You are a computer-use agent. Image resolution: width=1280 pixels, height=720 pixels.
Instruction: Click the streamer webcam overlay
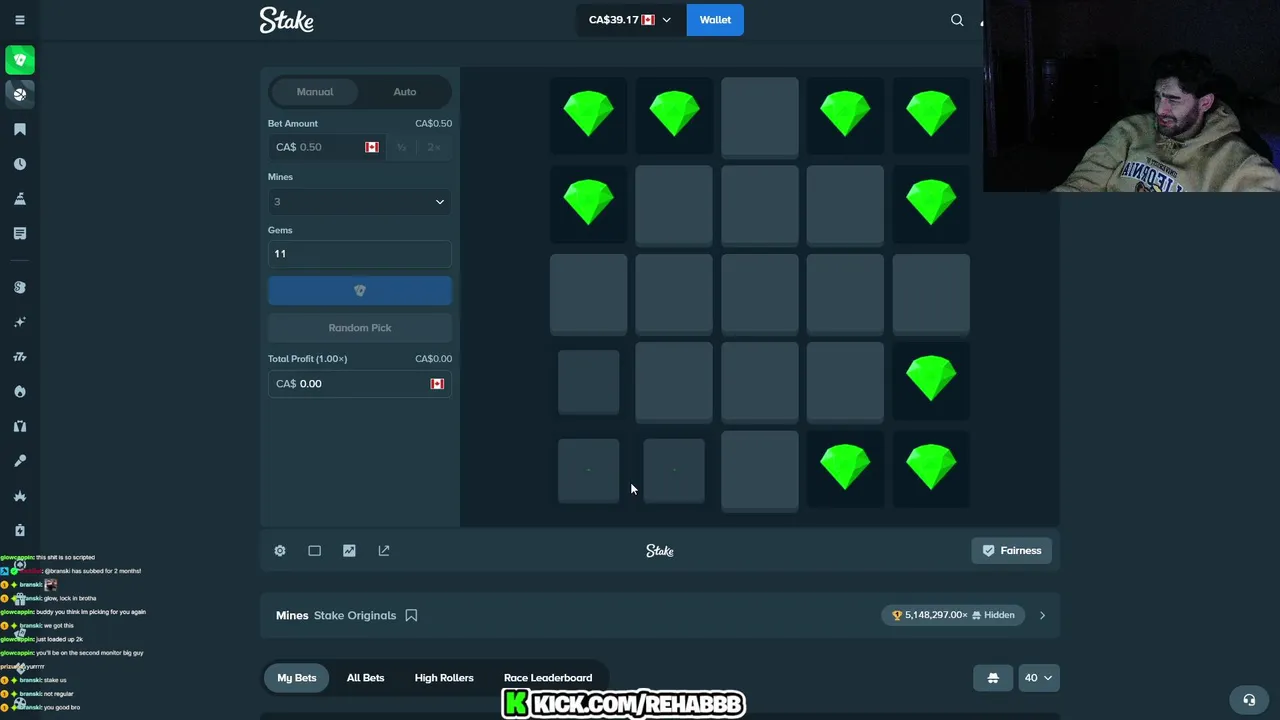[1131, 96]
